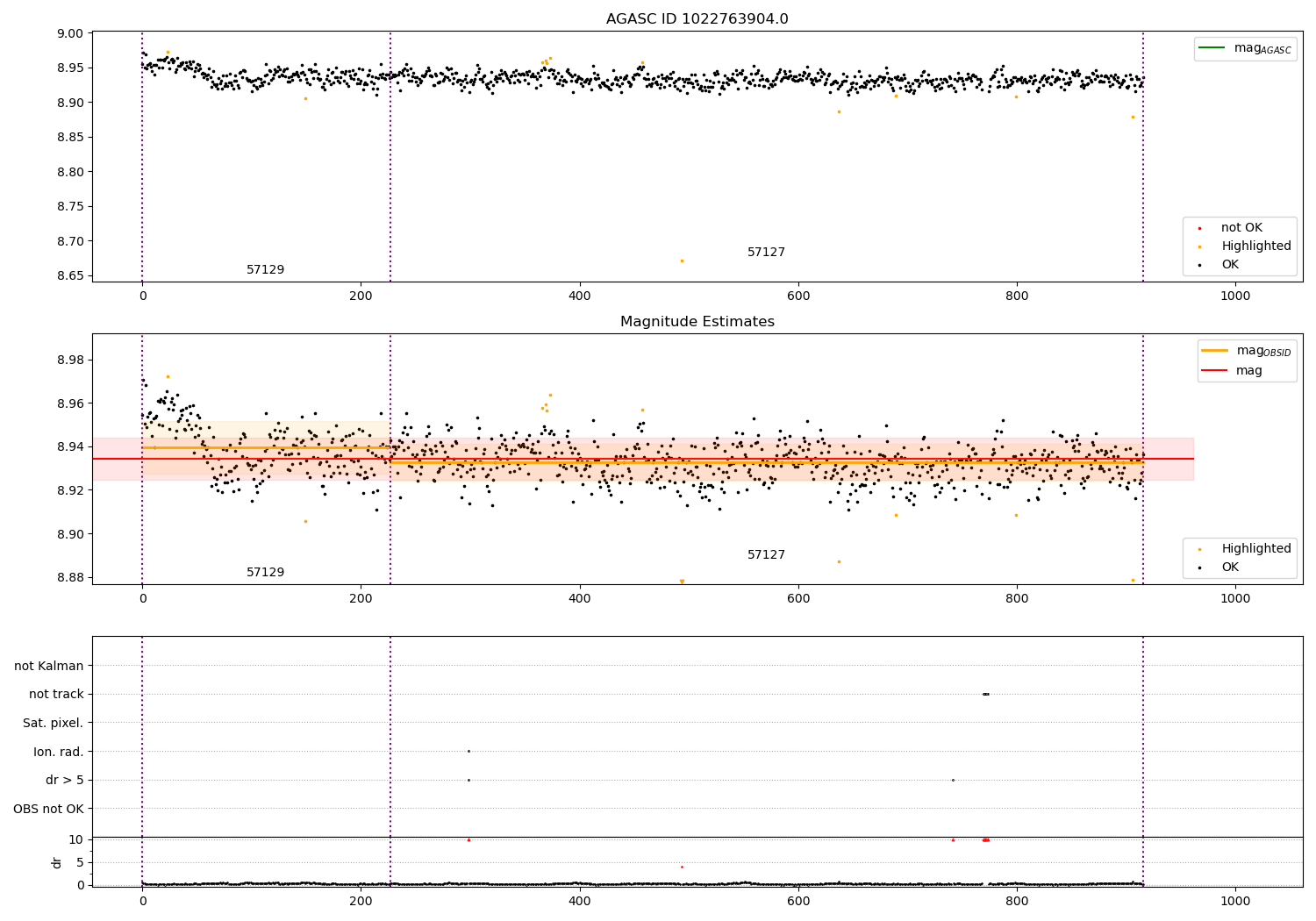Viewport: 1316px width, 921px height.
Task: Click the 8.75 y-axis tick label
Action: [x=70, y=207]
